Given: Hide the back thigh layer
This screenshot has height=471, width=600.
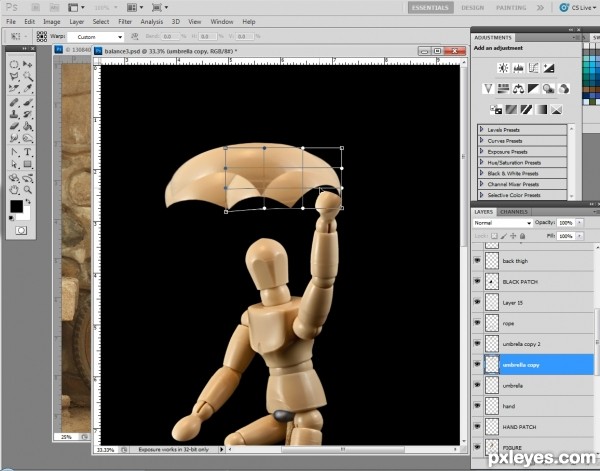Looking at the screenshot, I should (477, 261).
